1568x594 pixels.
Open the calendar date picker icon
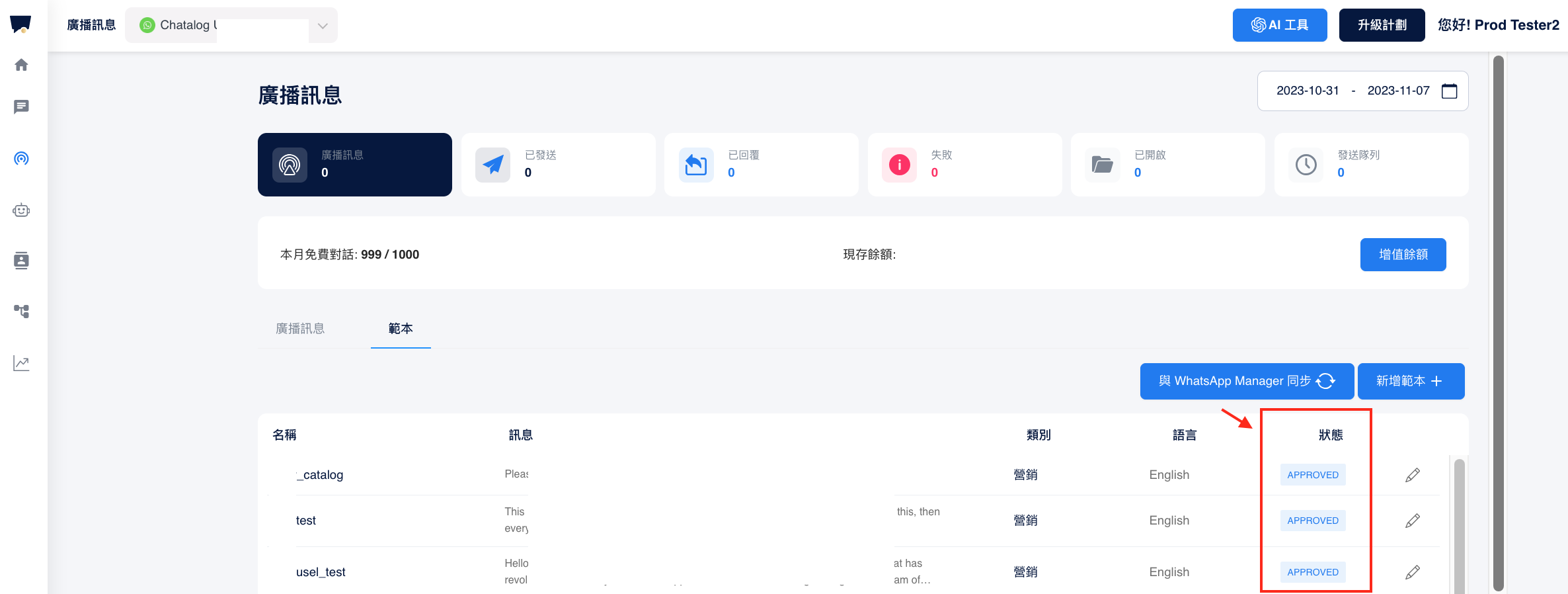point(1449,91)
